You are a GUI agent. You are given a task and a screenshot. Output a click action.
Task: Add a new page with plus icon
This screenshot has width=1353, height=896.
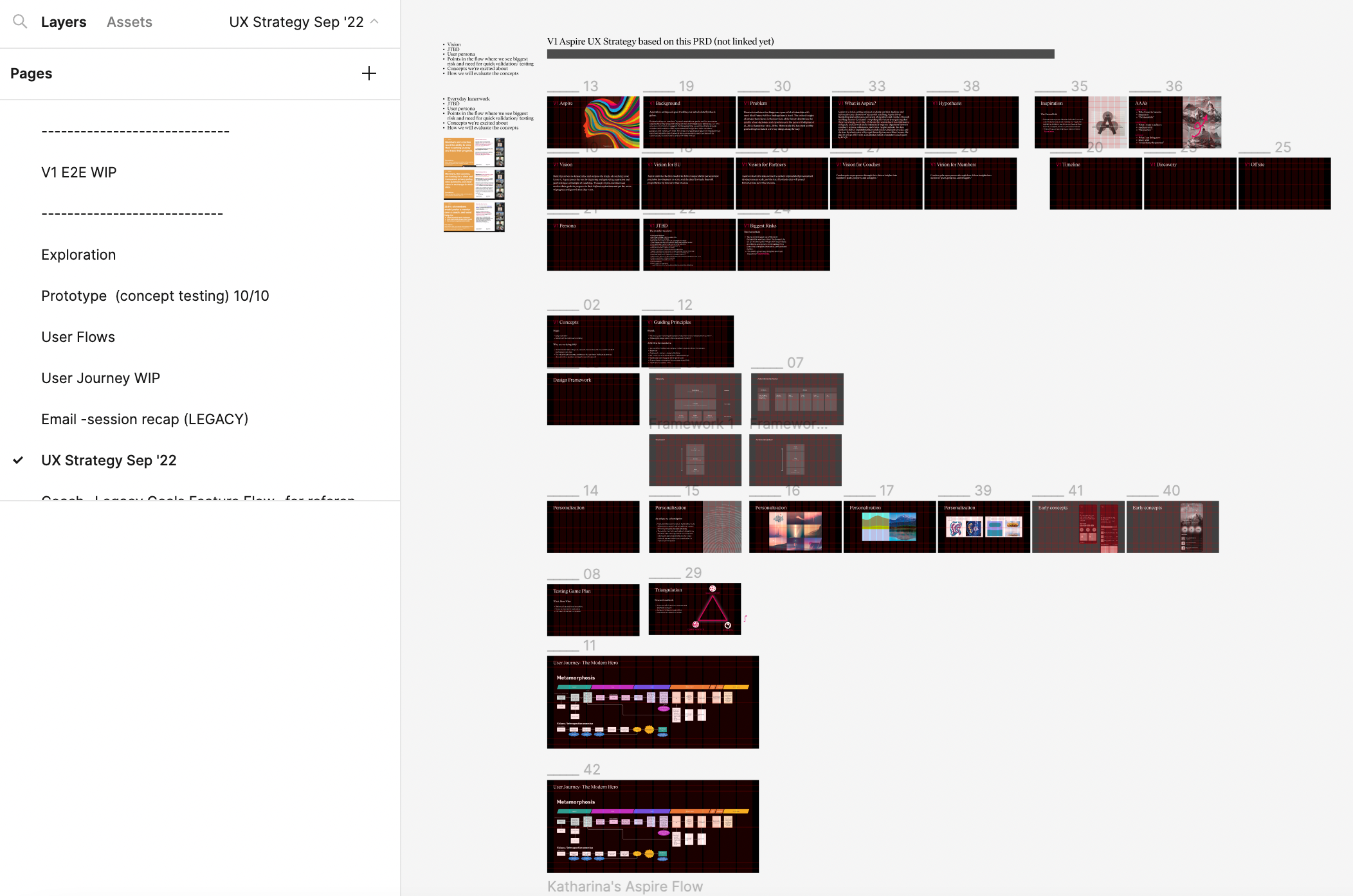coord(369,73)
